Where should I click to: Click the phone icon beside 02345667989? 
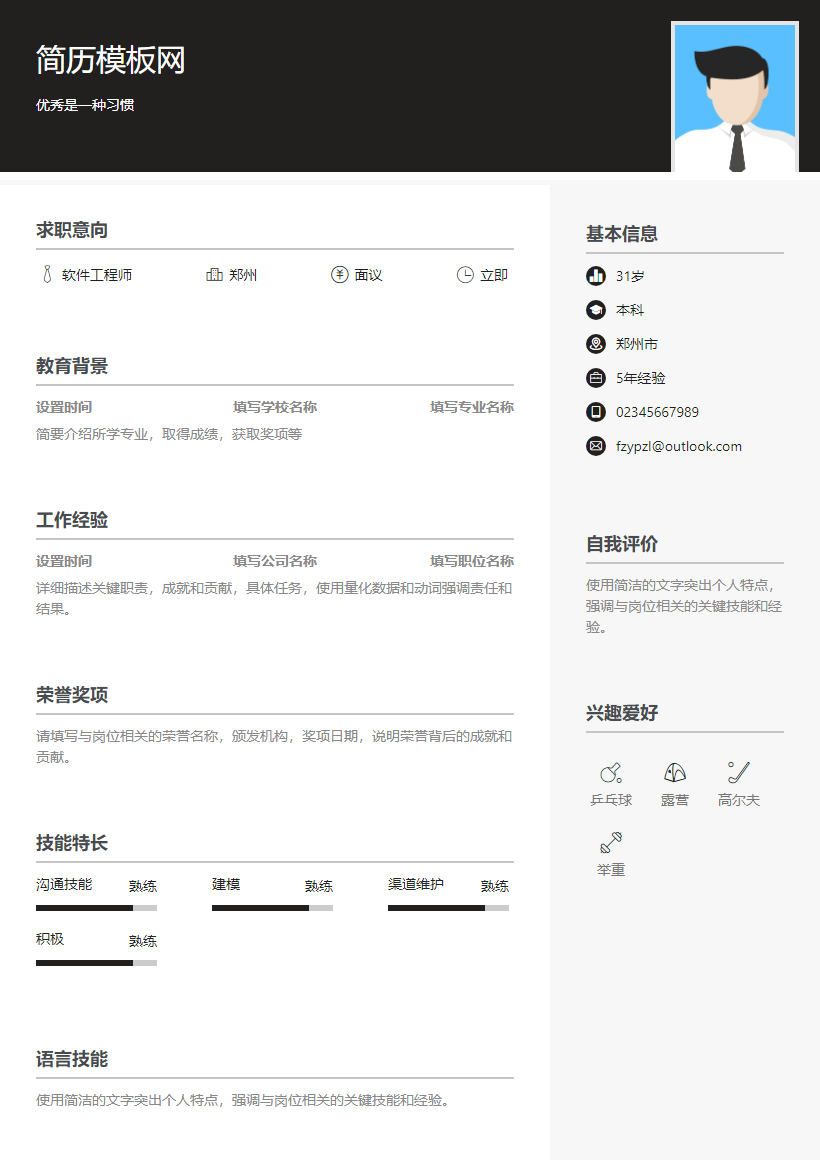[x=597, y=412]
